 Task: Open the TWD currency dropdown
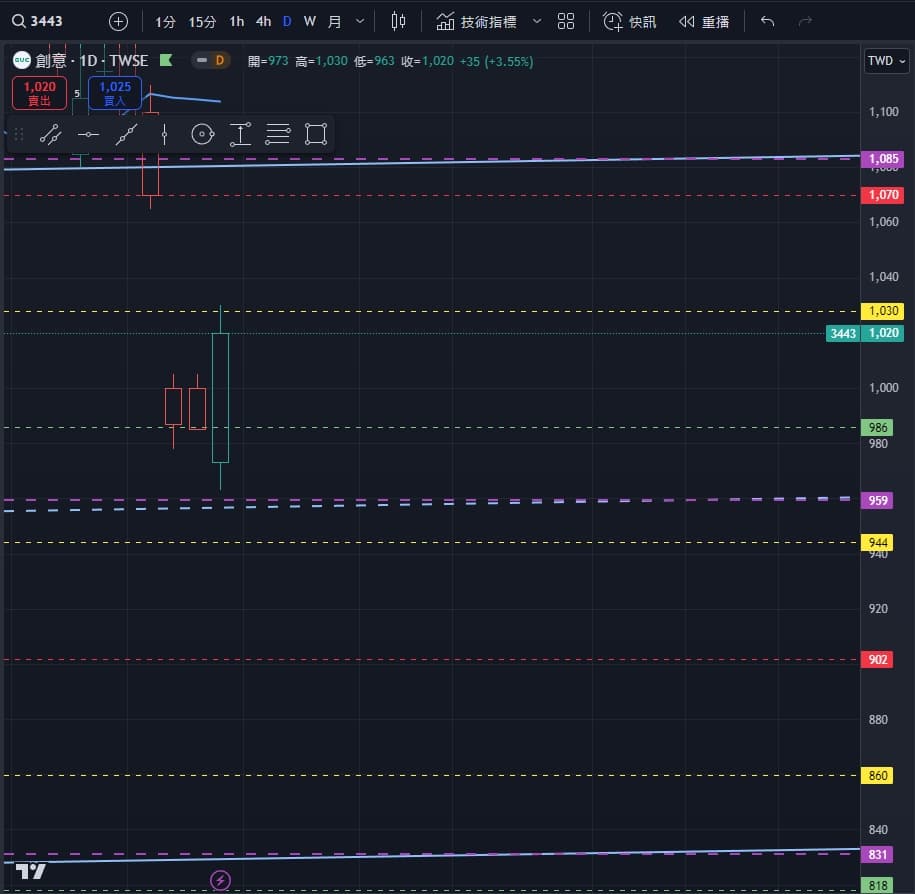(x=886, y=60)
